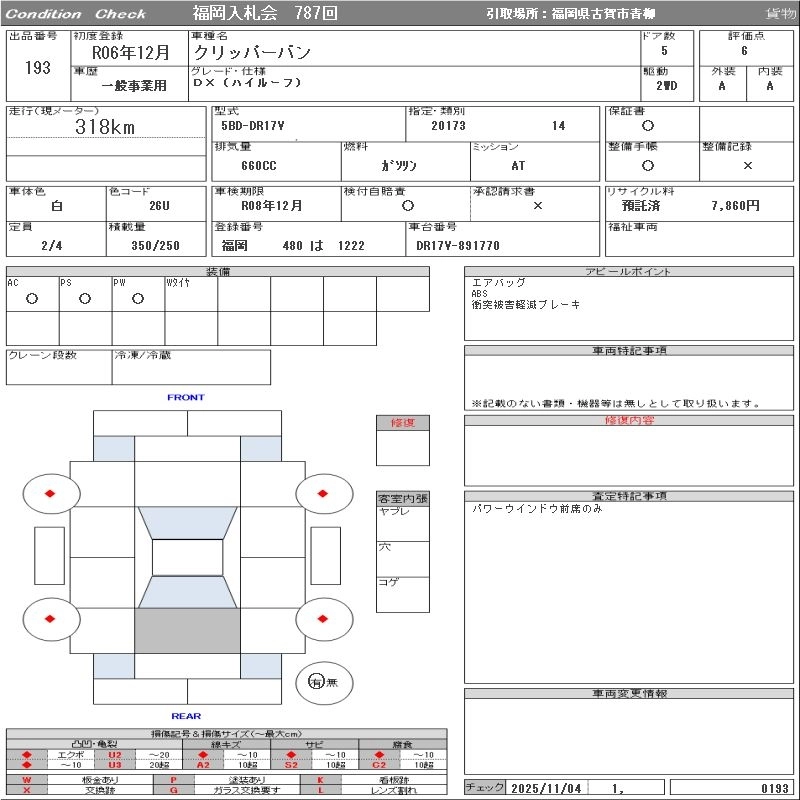Image resolution: width=800 pixels, height=800 pixels.
Task: Click the 修復内容 section header
Action: (629, 420)
